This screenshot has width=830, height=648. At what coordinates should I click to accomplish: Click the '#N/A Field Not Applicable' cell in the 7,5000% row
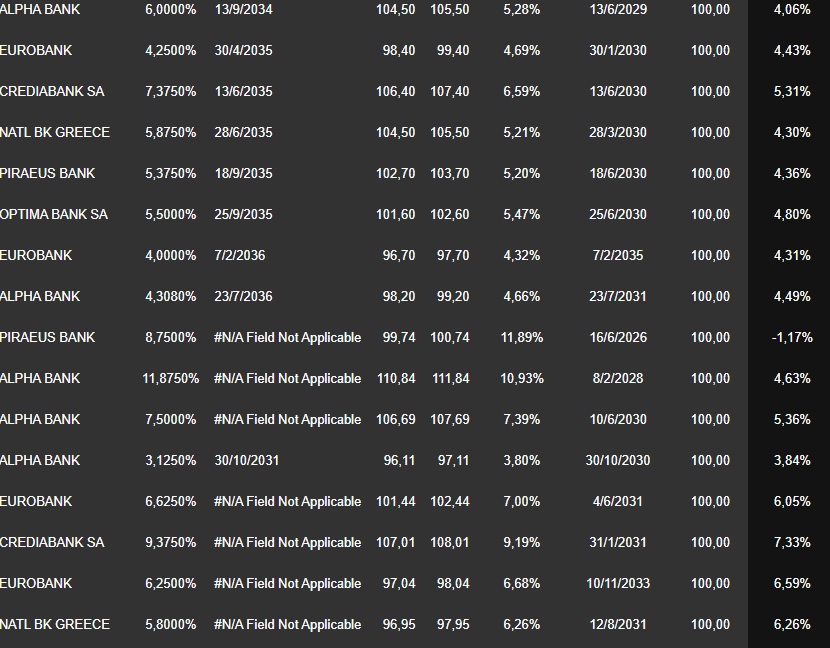(x=287, y=420)
